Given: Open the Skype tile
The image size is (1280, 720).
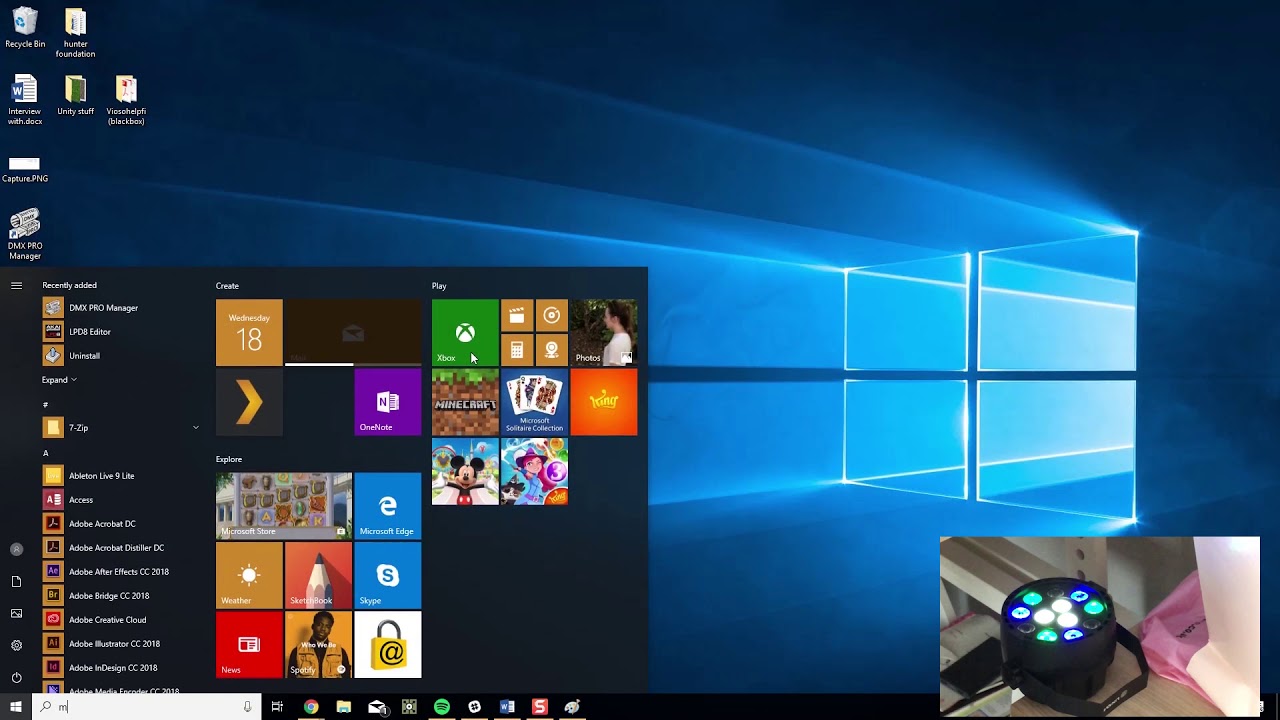Looking at the screenshot, I should point(388,575).
